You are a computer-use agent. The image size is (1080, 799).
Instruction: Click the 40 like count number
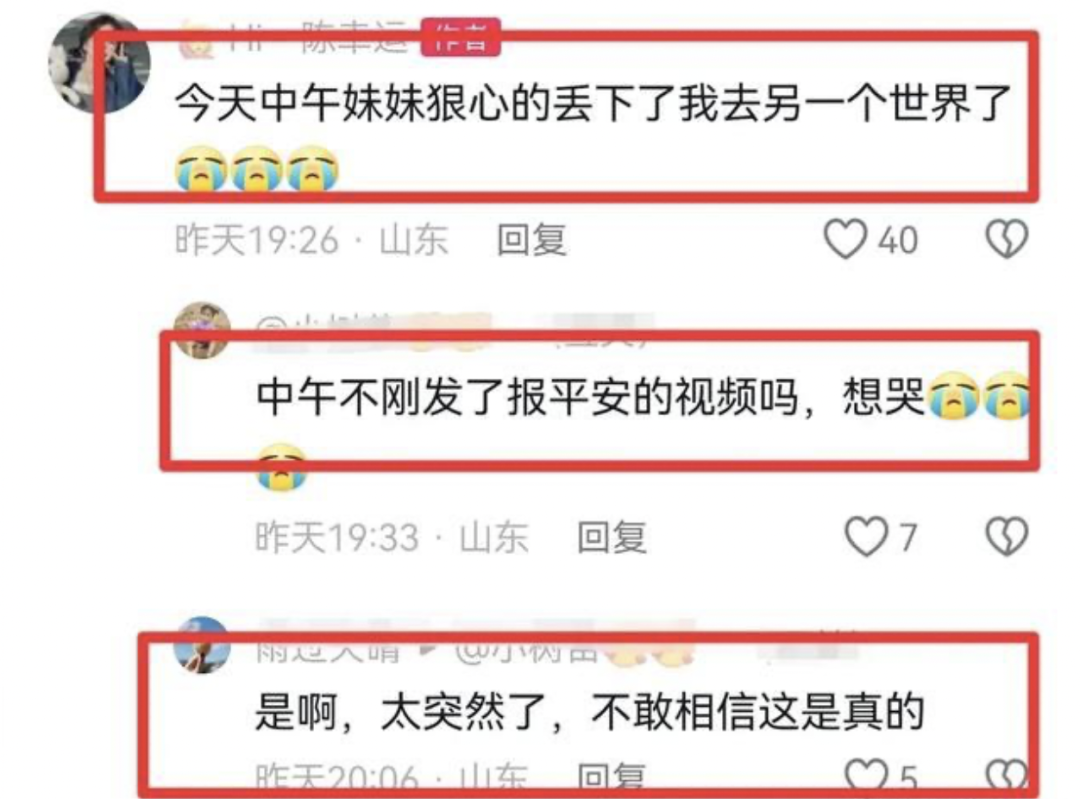click(x=898, y=240)
